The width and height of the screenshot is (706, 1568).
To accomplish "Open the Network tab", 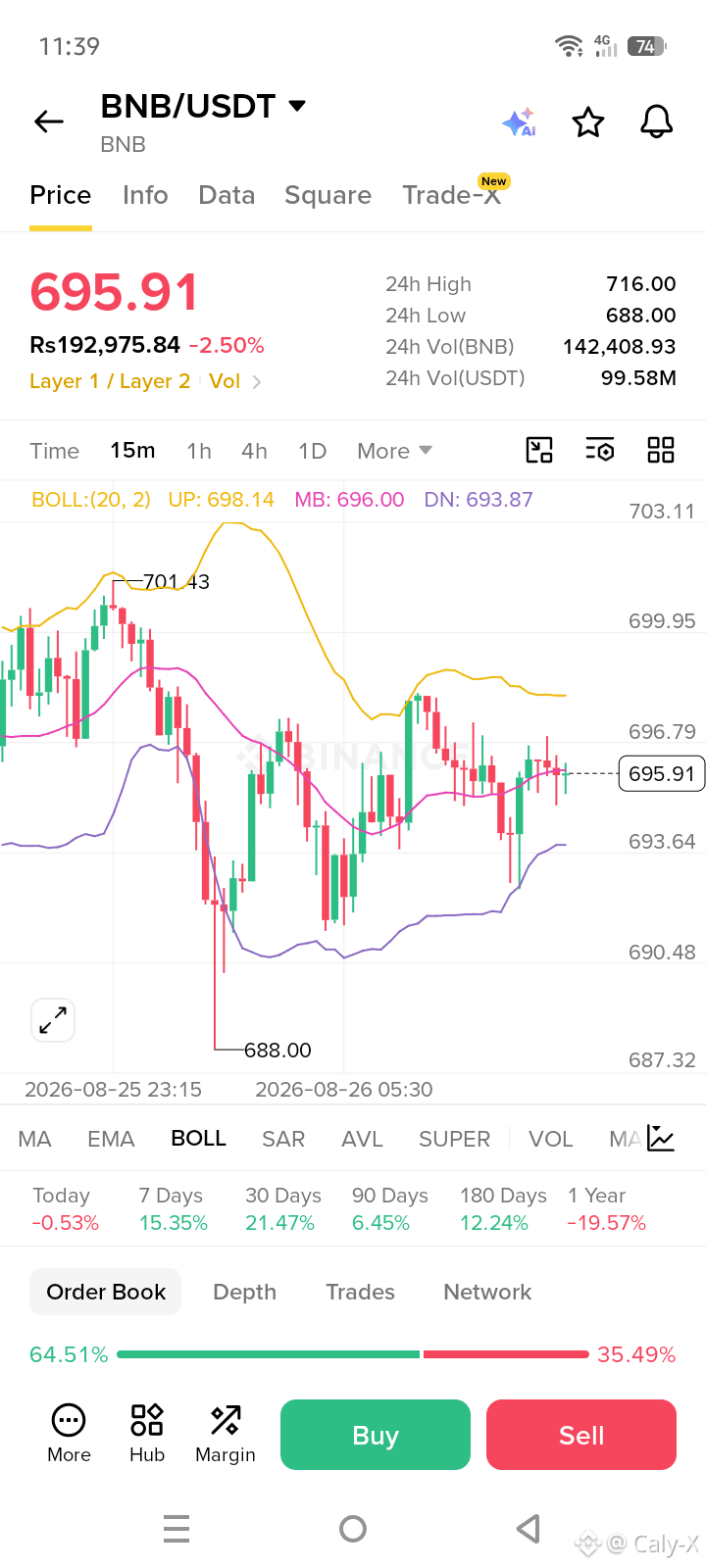I will tap(487, 1292).
